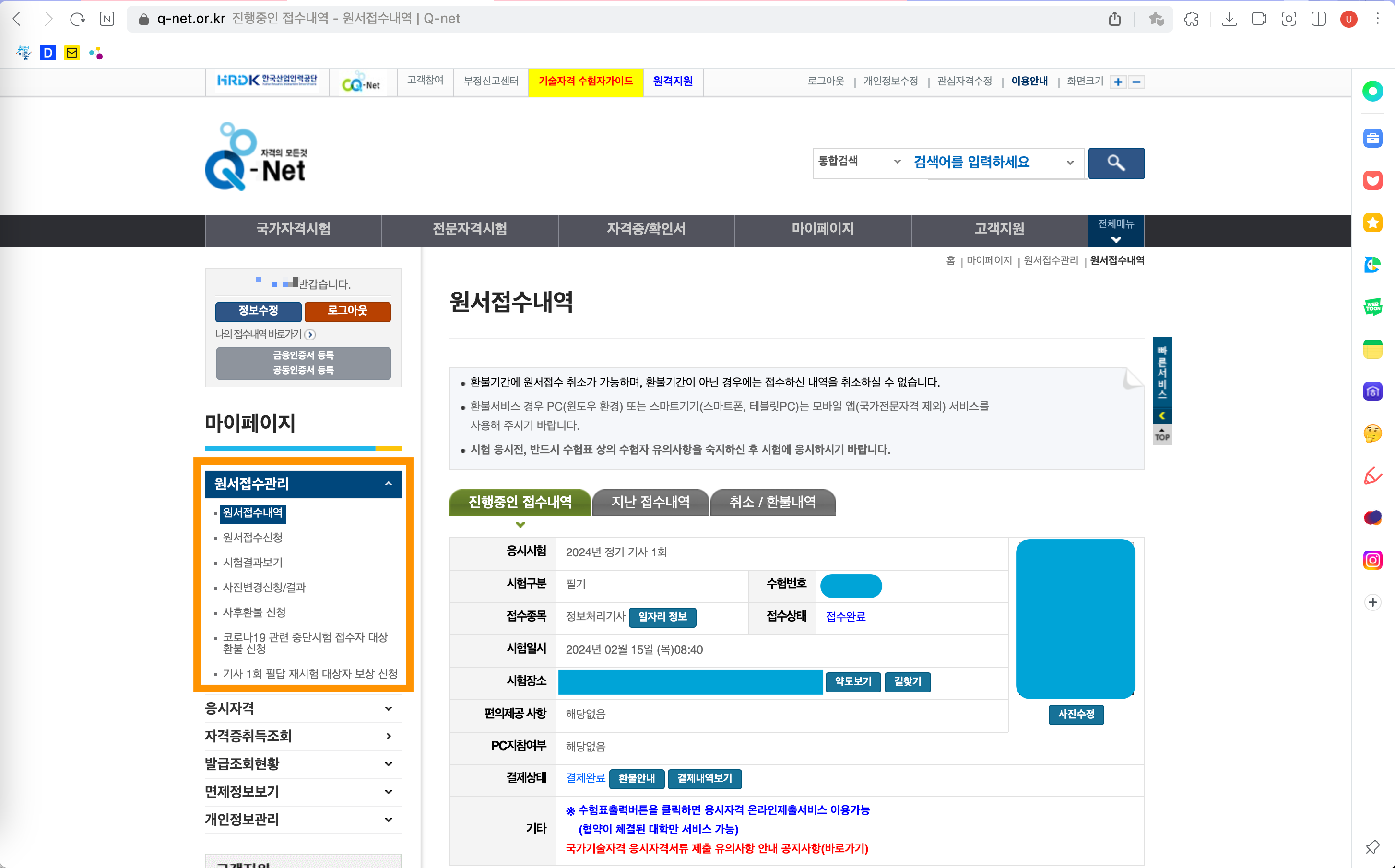The height and width of the screenshot is (868, 1395).
Task: Open the 취소 / 환불내역 tab
Action: coord(772,502)
